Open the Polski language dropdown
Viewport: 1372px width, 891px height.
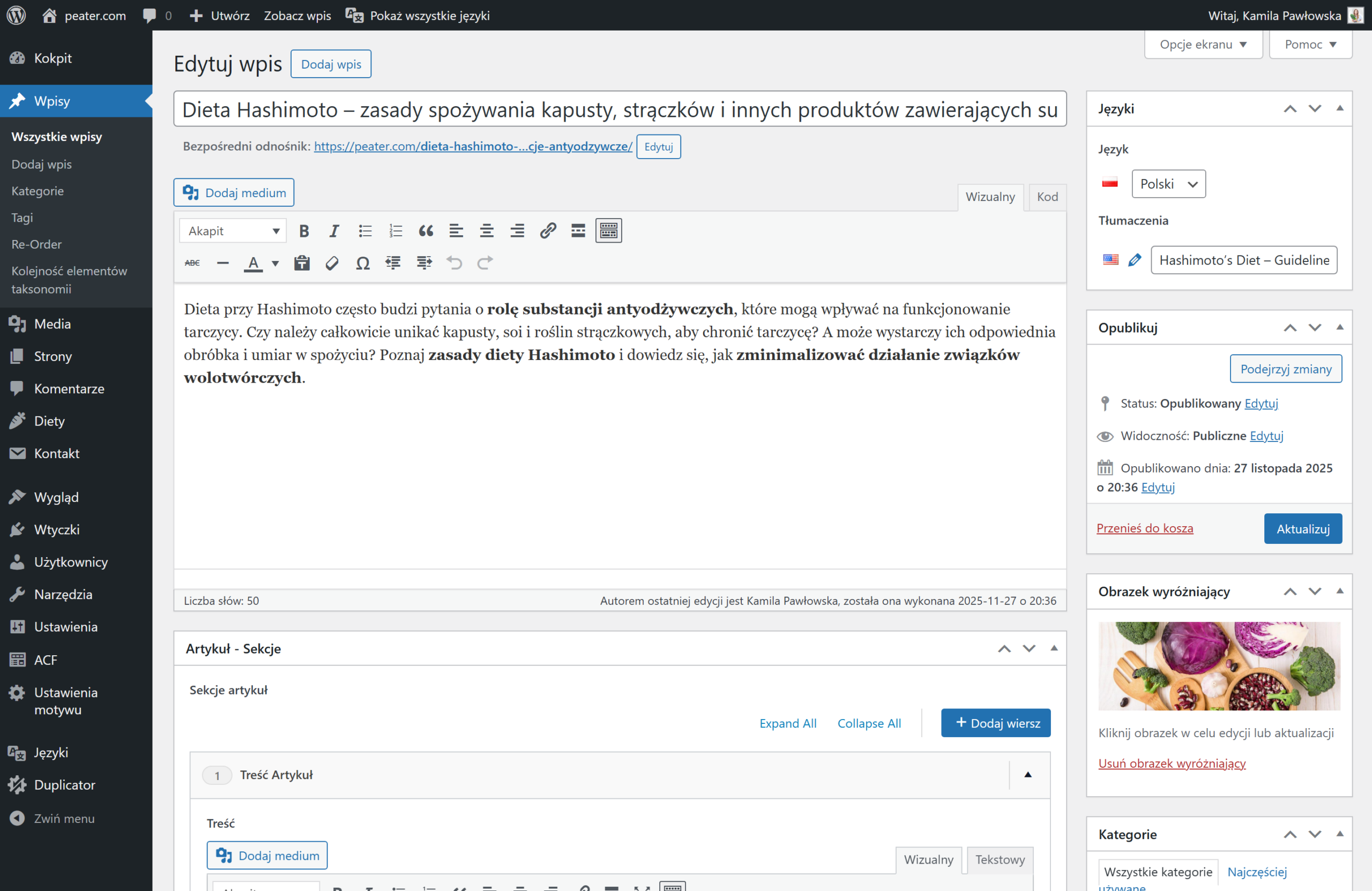click(x=1168, y=184)
